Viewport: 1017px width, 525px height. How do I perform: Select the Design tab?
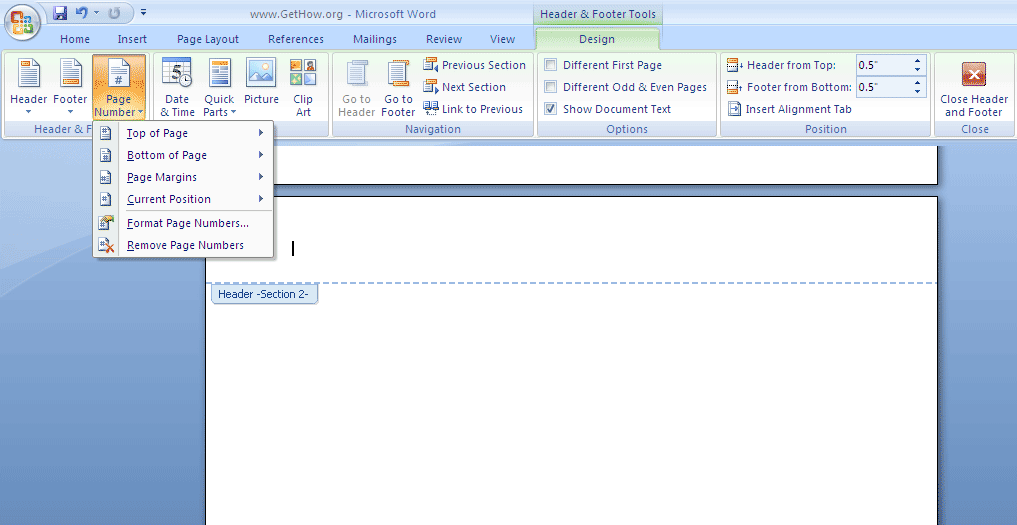597,39
